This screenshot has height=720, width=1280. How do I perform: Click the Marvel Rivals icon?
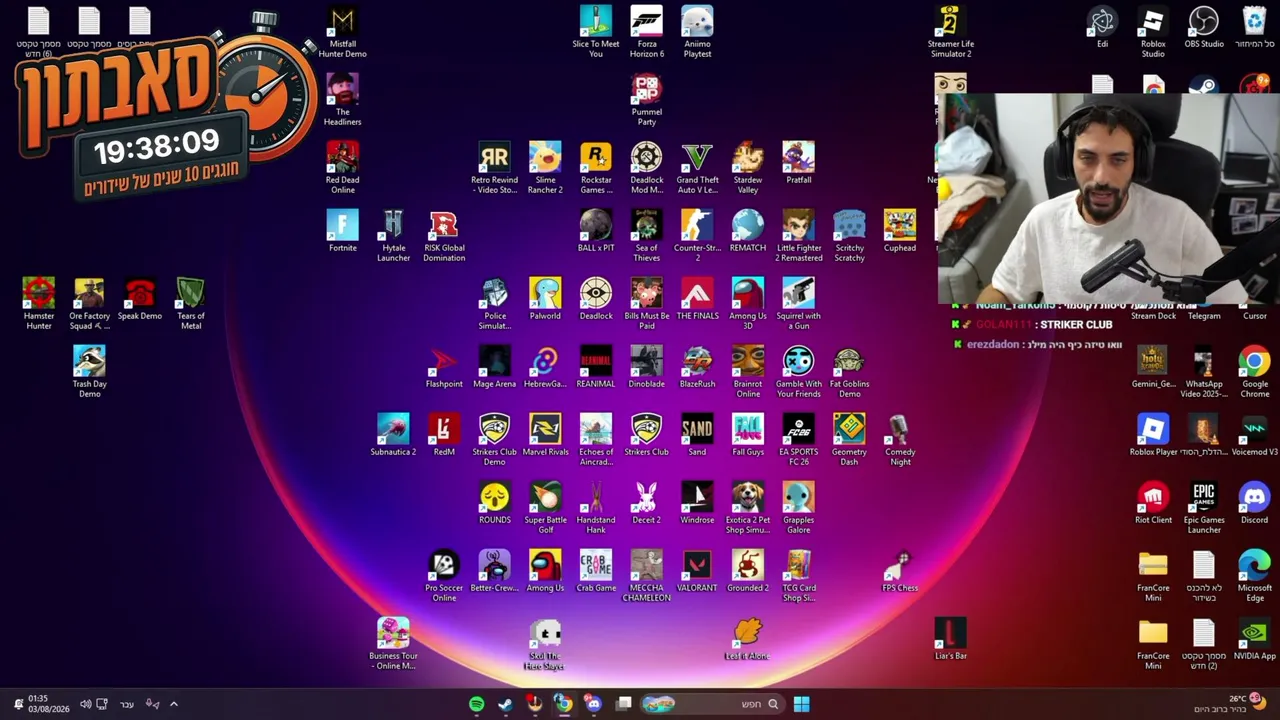[545, 436]
